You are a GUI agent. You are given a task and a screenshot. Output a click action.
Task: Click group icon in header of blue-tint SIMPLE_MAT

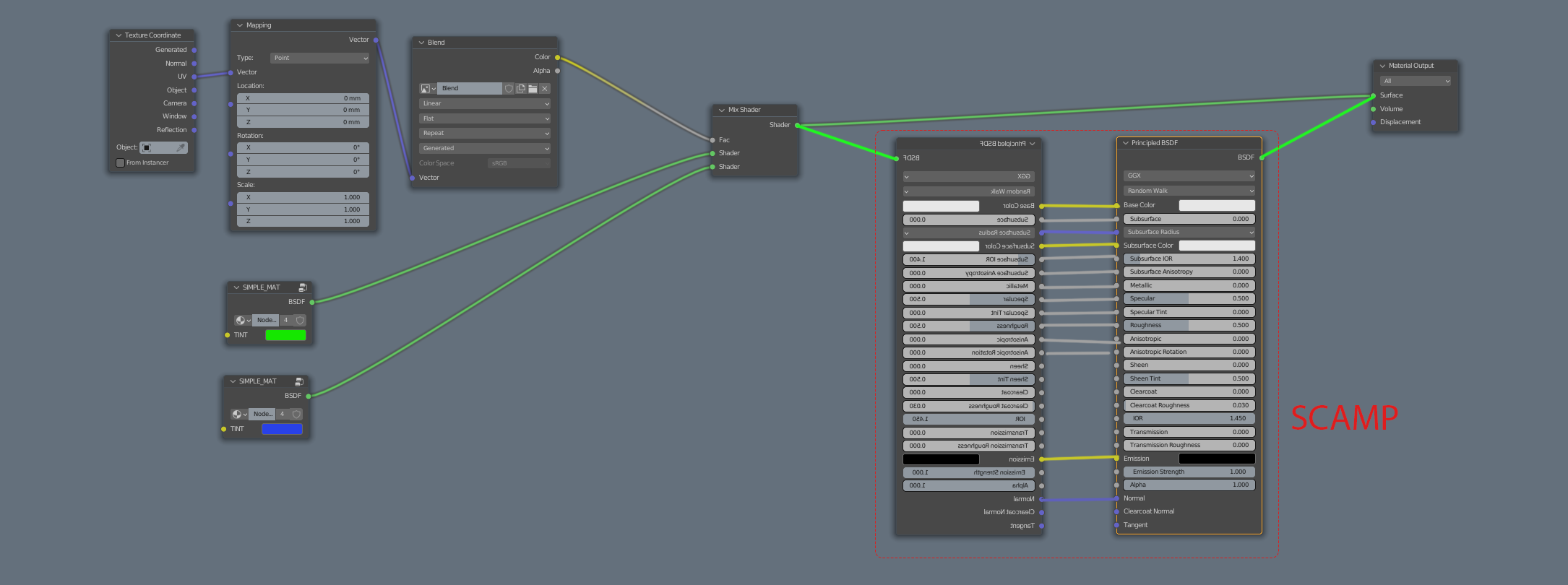click(299, 381)
